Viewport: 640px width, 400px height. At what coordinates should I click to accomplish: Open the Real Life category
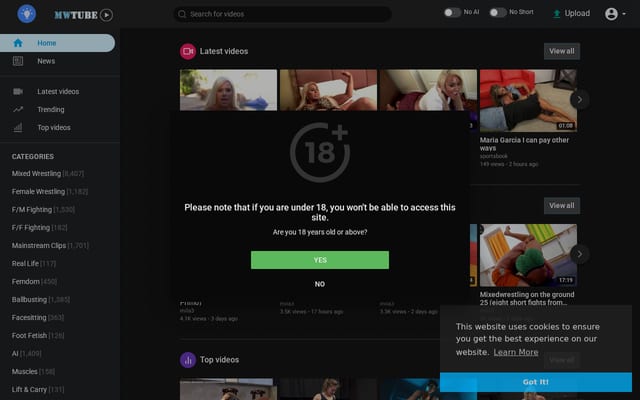pyautogui.click(x=34, y=263)
